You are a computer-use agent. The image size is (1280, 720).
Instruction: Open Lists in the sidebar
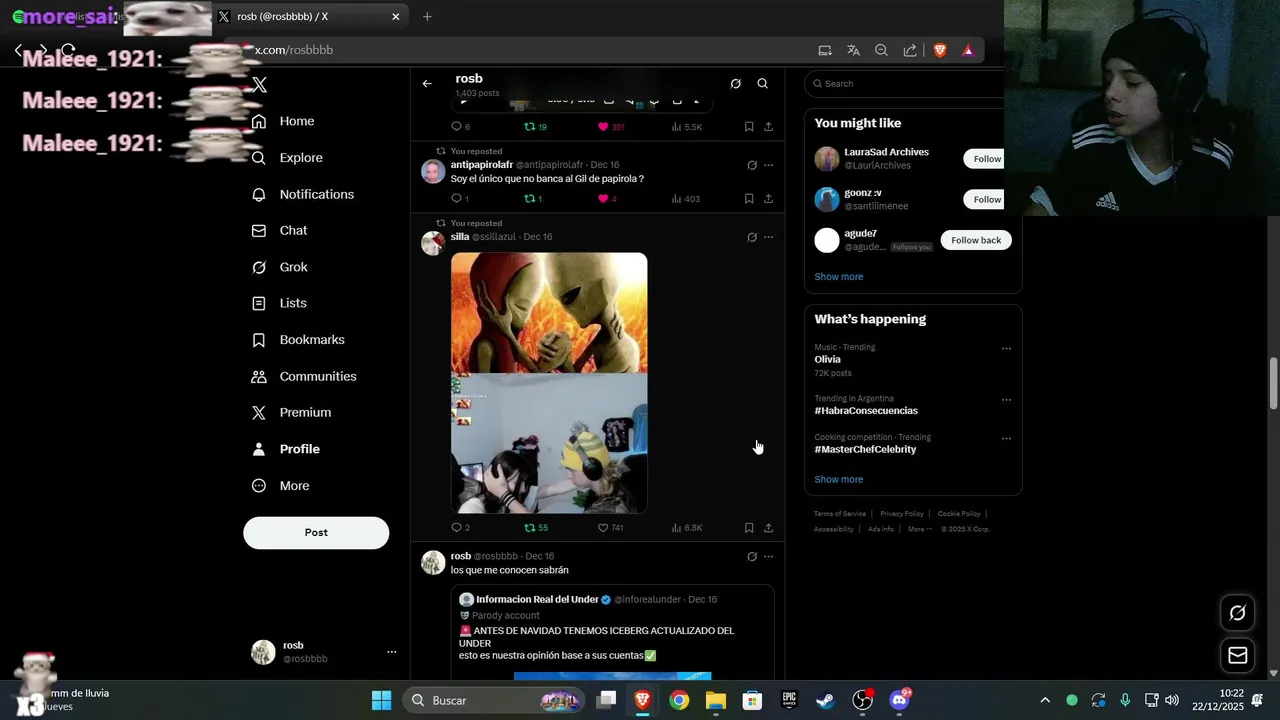[x=279, y=303]
